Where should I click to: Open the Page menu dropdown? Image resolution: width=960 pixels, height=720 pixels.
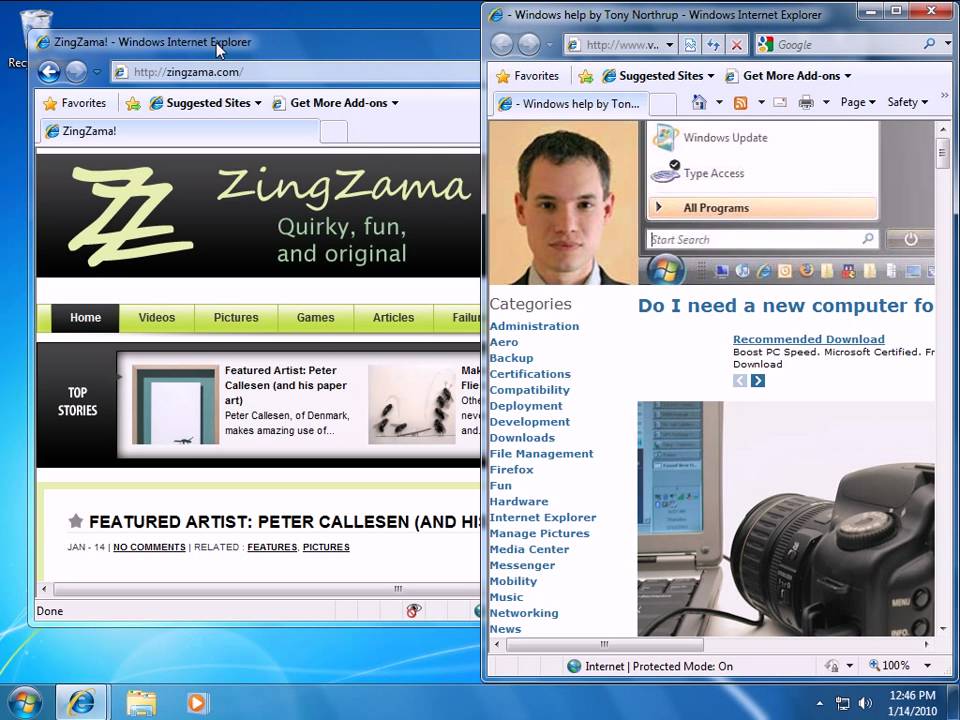click(858, 102)
